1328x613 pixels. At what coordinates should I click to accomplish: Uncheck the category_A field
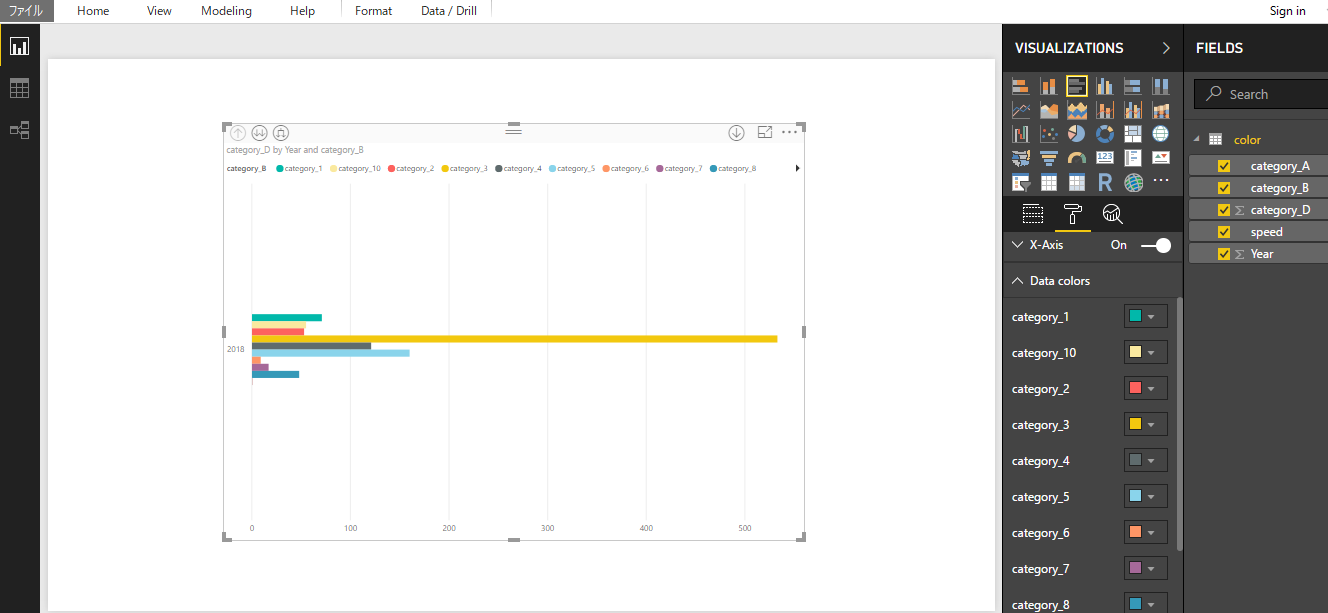(1224, 166)
